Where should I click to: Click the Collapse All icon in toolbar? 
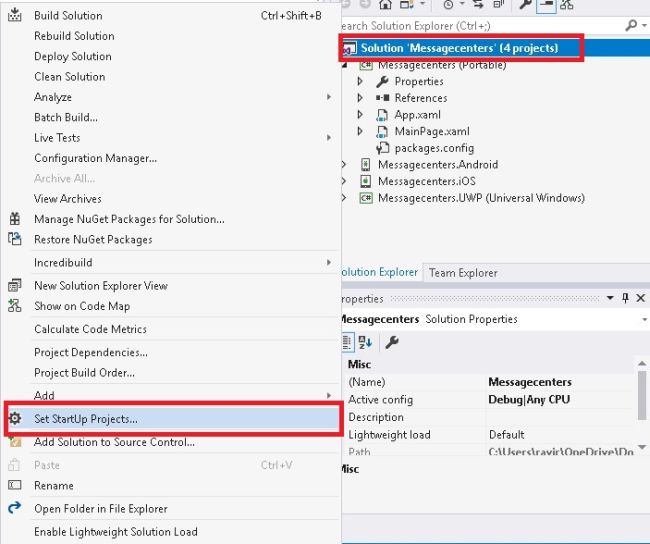pyautogui.click(x=499, y=5)
